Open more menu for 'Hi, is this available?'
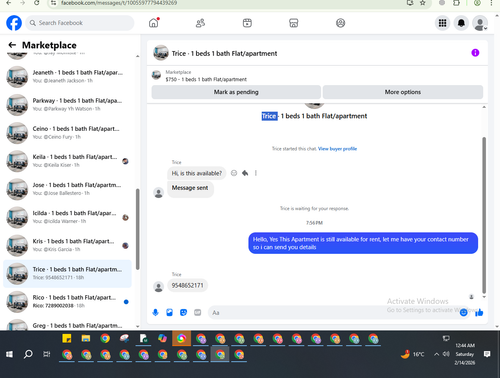The width and height of the screenshot is (500, 378). (256, 173)
